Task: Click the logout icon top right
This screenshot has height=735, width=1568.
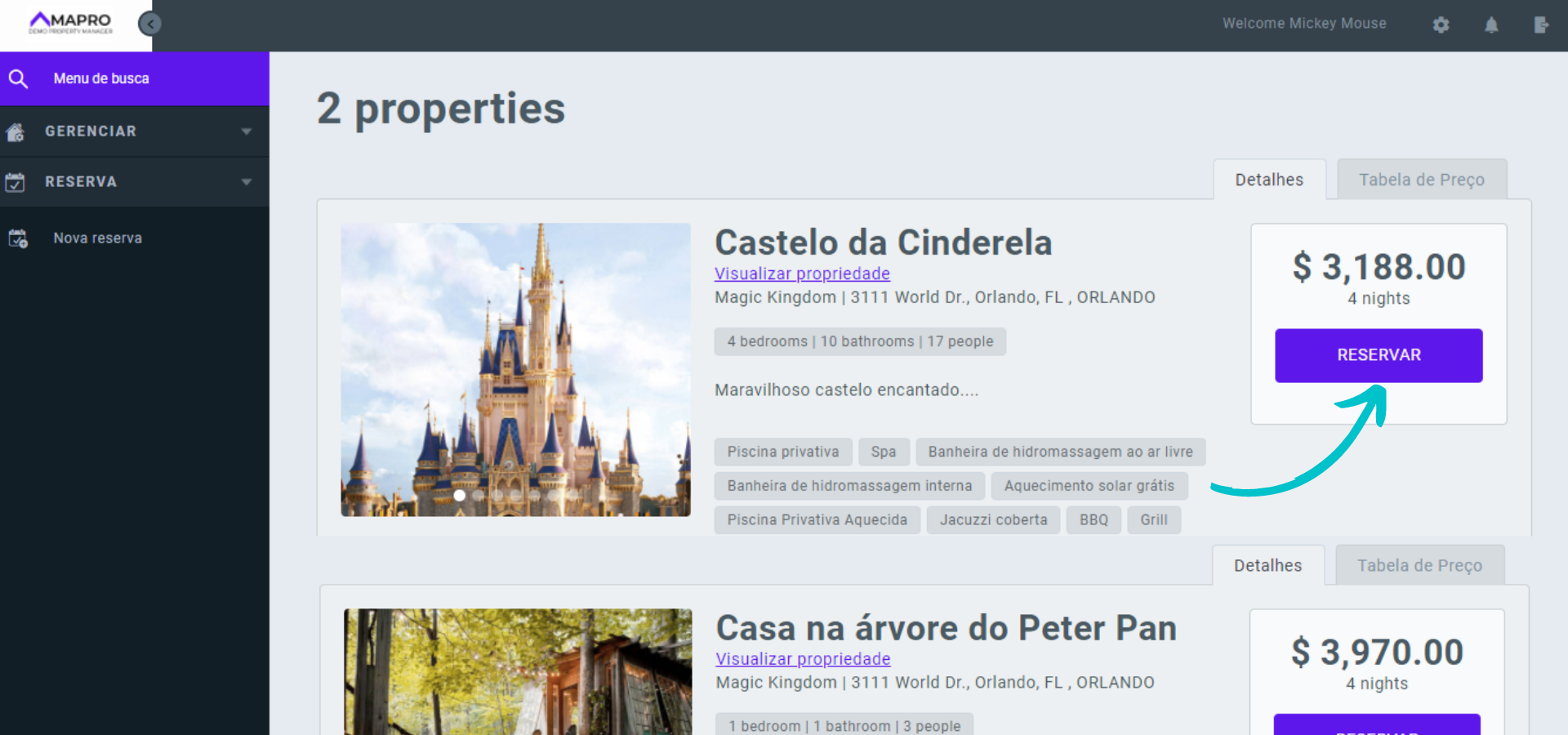Action: coord(1542,25)
